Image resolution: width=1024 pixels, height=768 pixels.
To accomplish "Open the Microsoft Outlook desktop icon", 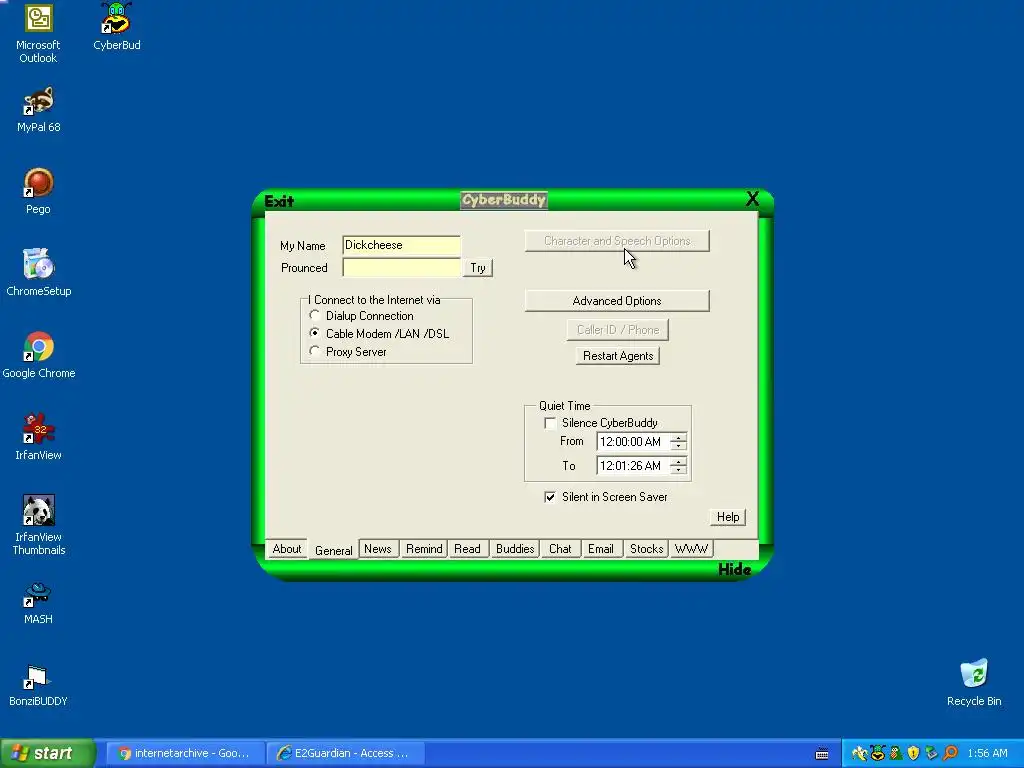I will 38,33.
